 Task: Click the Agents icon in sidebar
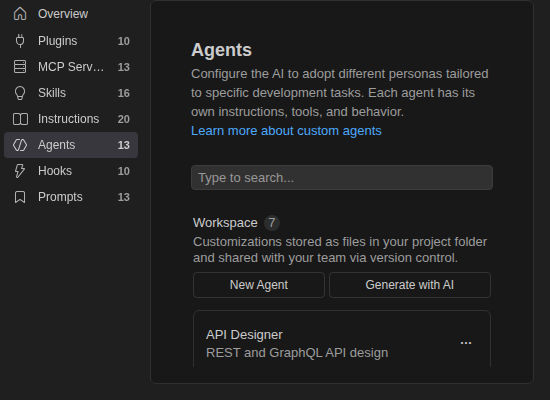coord(20,145)
